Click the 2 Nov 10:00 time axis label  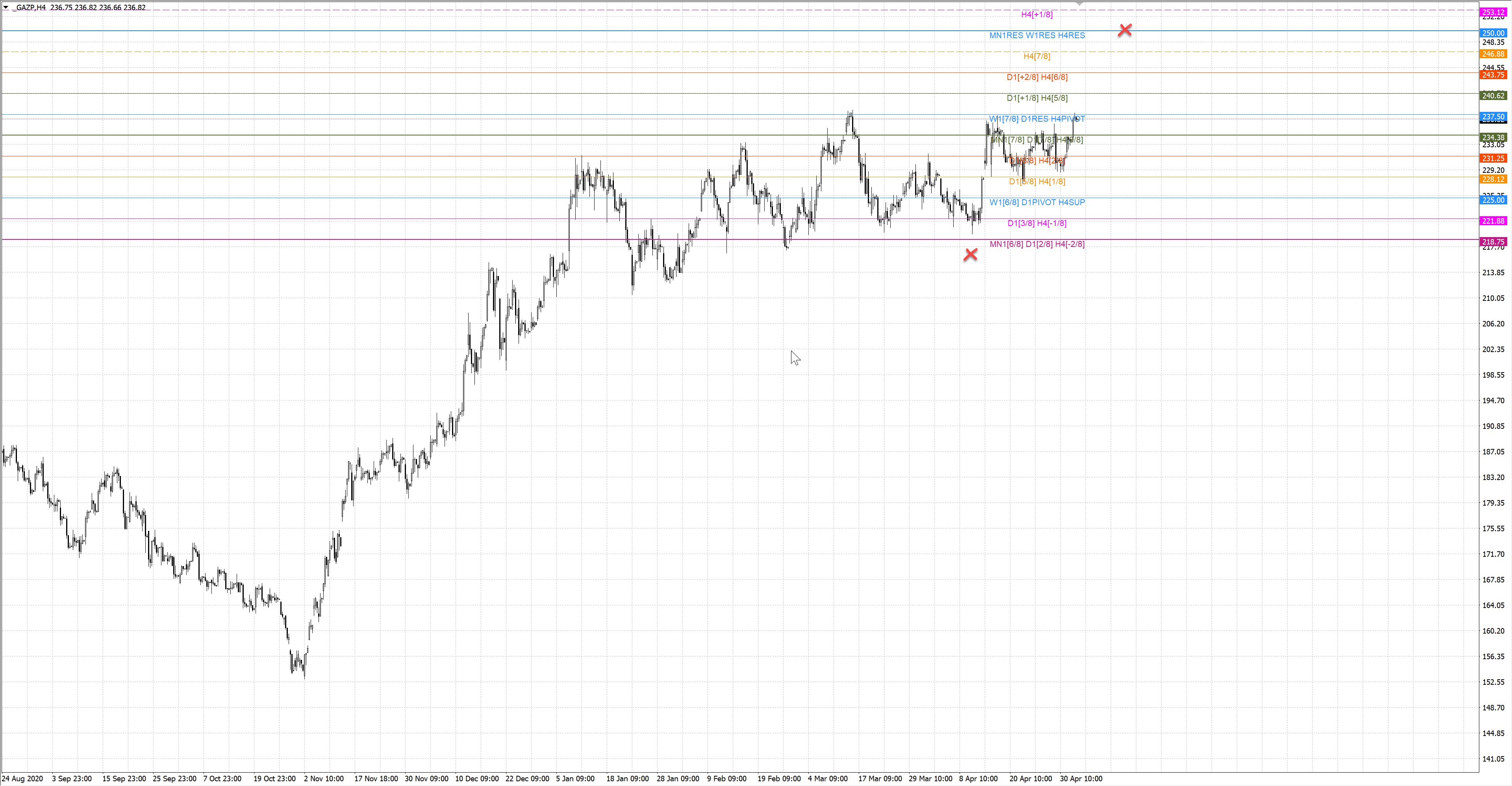coord(323,779)
